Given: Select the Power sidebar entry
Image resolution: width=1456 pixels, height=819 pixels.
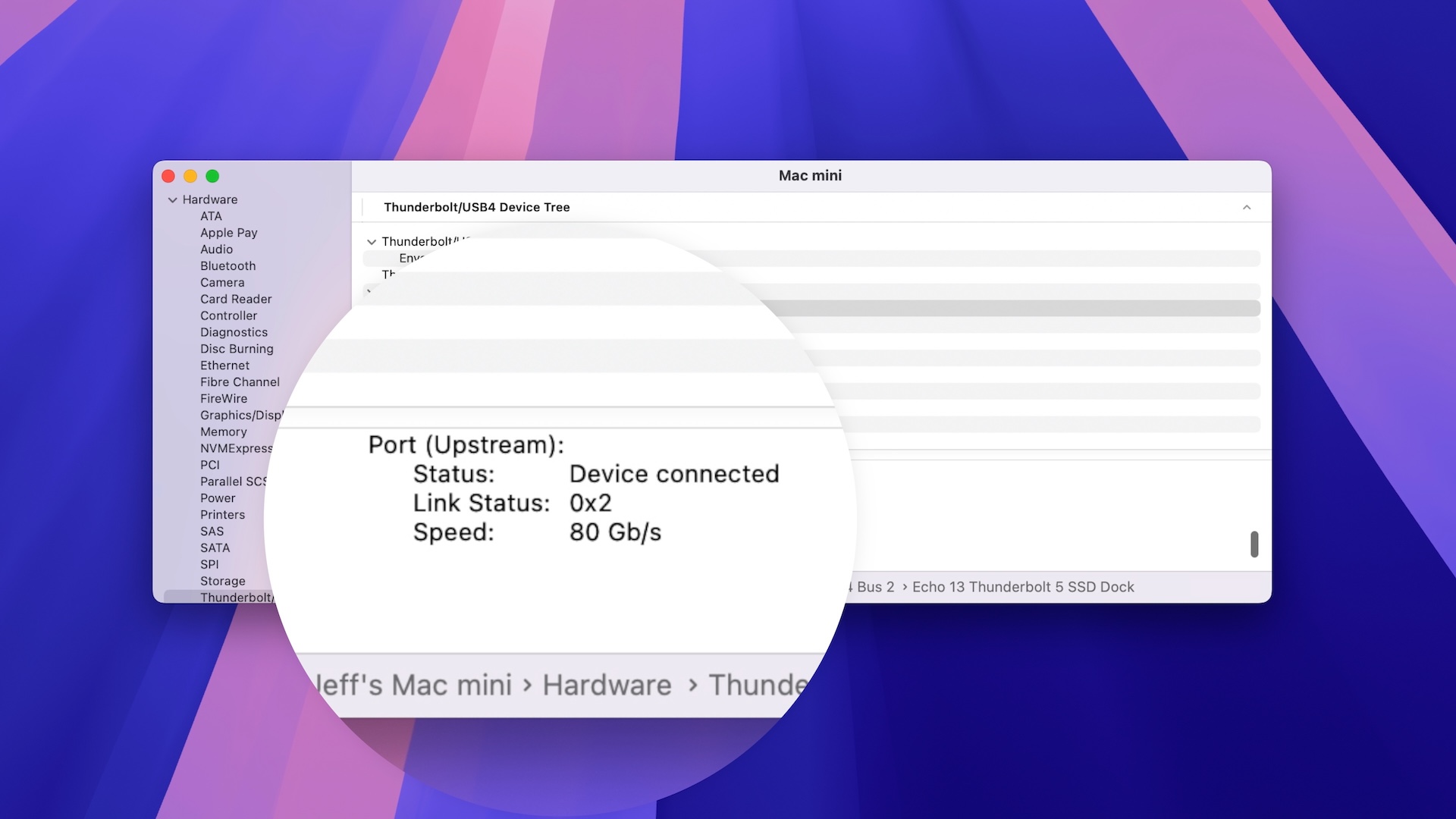Looking at the screenshot, I should click(x=218, y=498).
